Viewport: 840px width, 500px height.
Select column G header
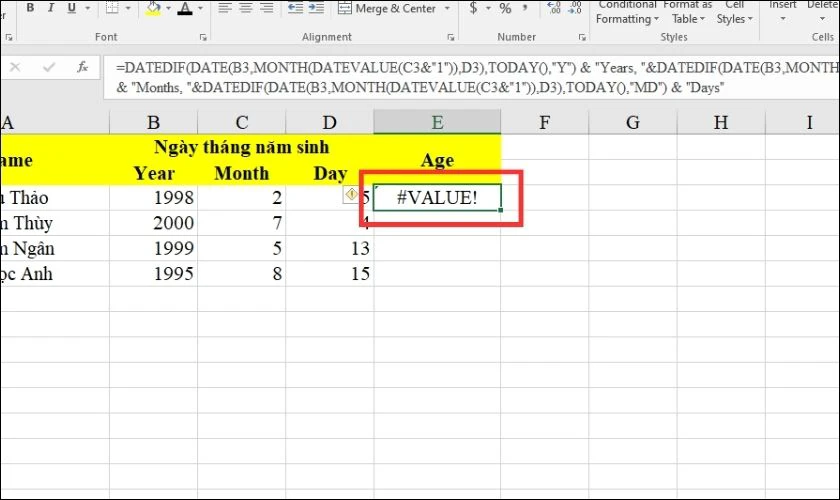click(633, 122)
